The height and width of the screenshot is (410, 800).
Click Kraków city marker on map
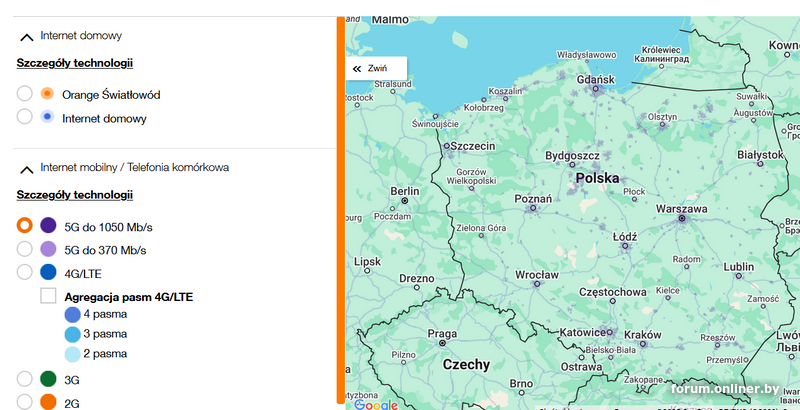[643, 344]
